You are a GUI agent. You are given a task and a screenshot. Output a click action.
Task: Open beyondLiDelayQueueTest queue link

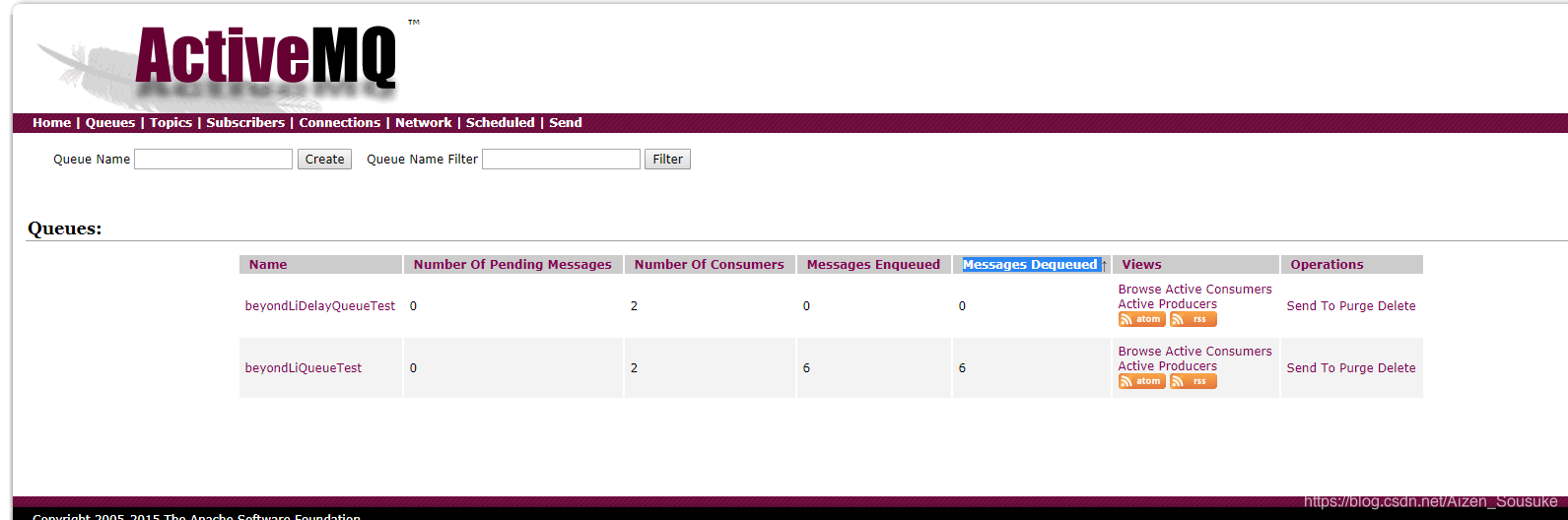320,306
